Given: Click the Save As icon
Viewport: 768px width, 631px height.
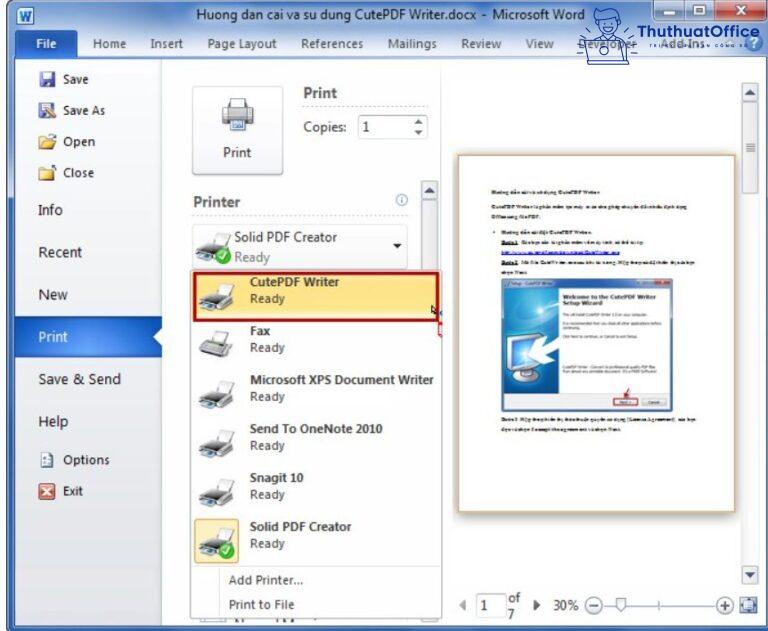Looking at the screenshot, I should [47, 110].
